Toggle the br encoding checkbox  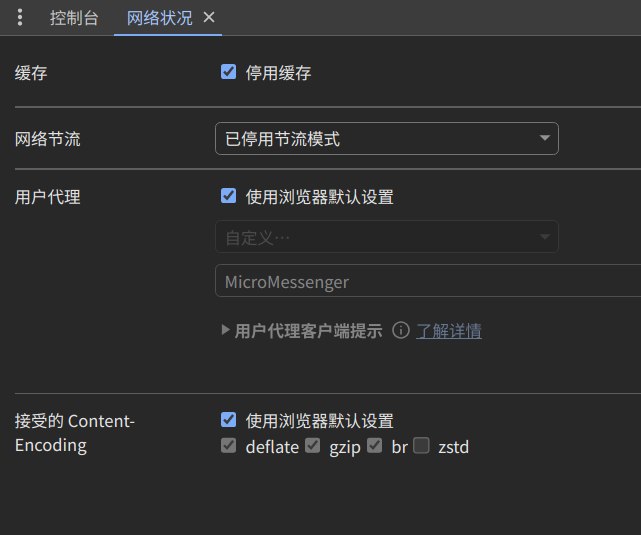pyautogui.click(x=375, y=446)
